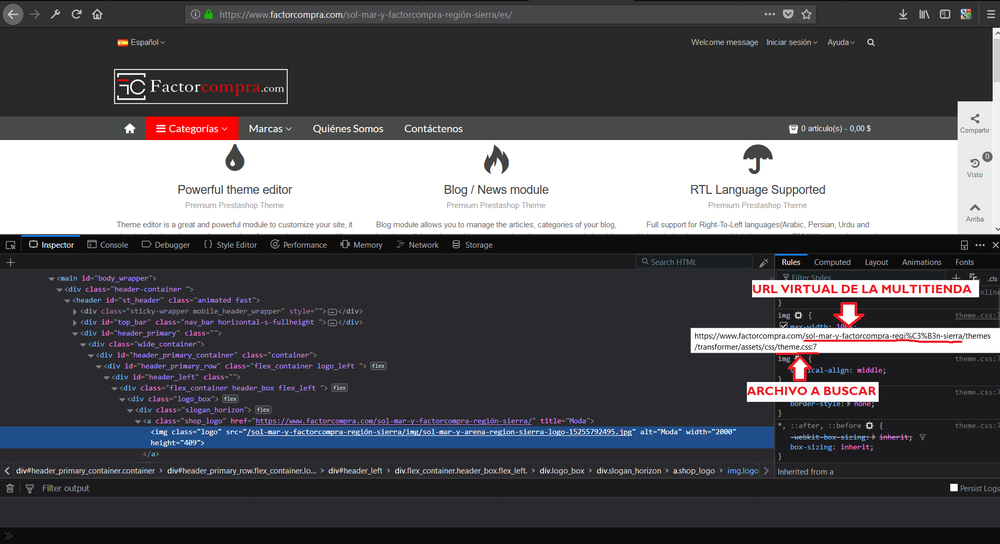The height and width of the screenshot is (544, 1000).
Task: Click the Contáctenos navigation link
Action: tap(433, 129)
